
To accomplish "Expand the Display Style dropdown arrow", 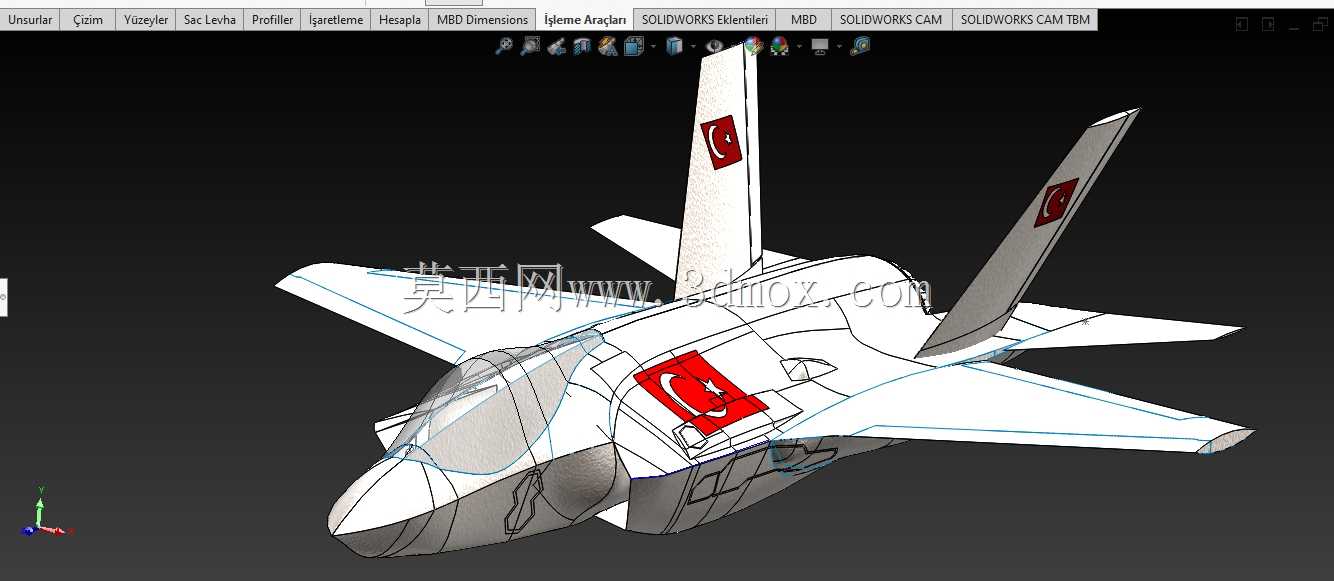I will (x=693, y=46).
